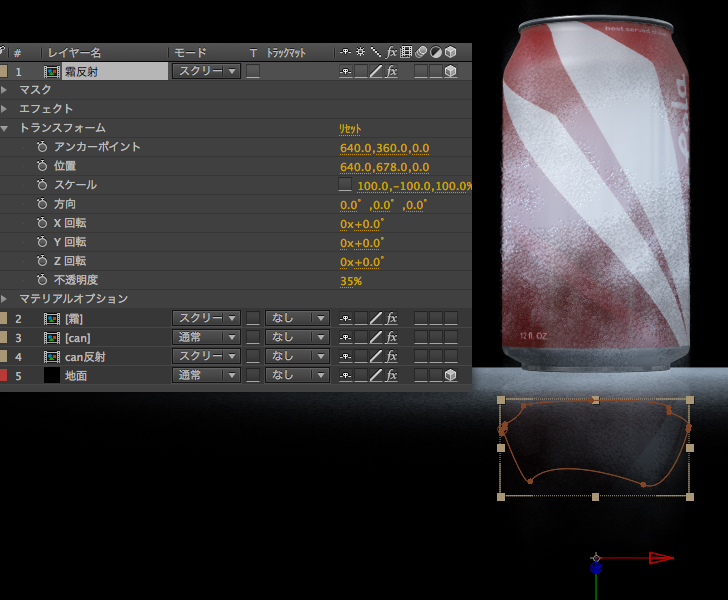Enable 3D layer switch for [霜] layer

451,318
